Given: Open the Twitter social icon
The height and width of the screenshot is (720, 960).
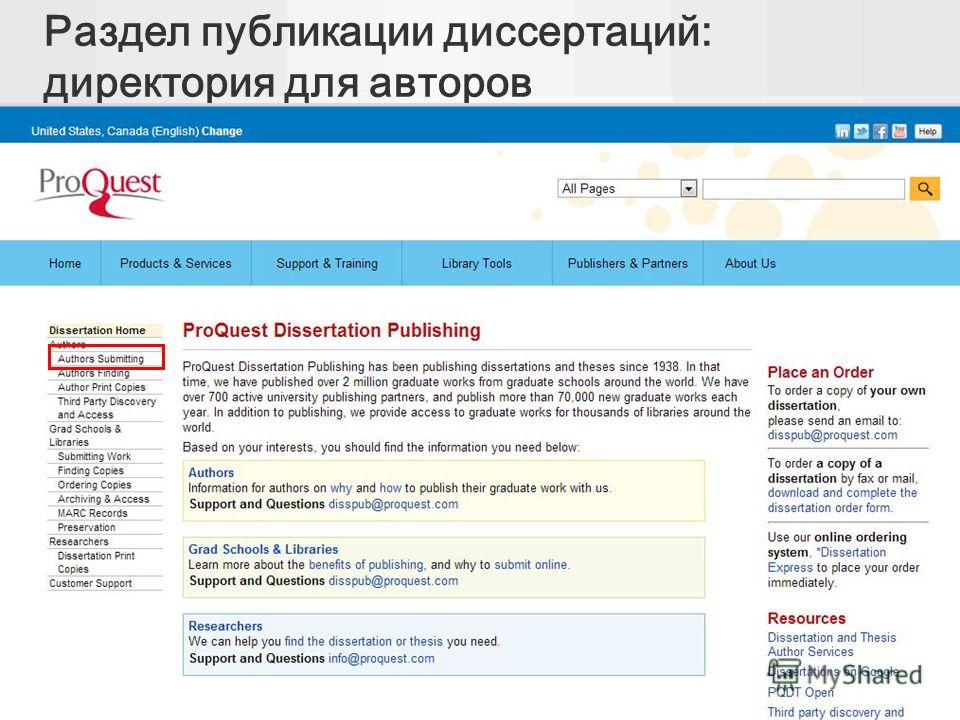Looking at the screenshot, I should click(x=861, y=131).
